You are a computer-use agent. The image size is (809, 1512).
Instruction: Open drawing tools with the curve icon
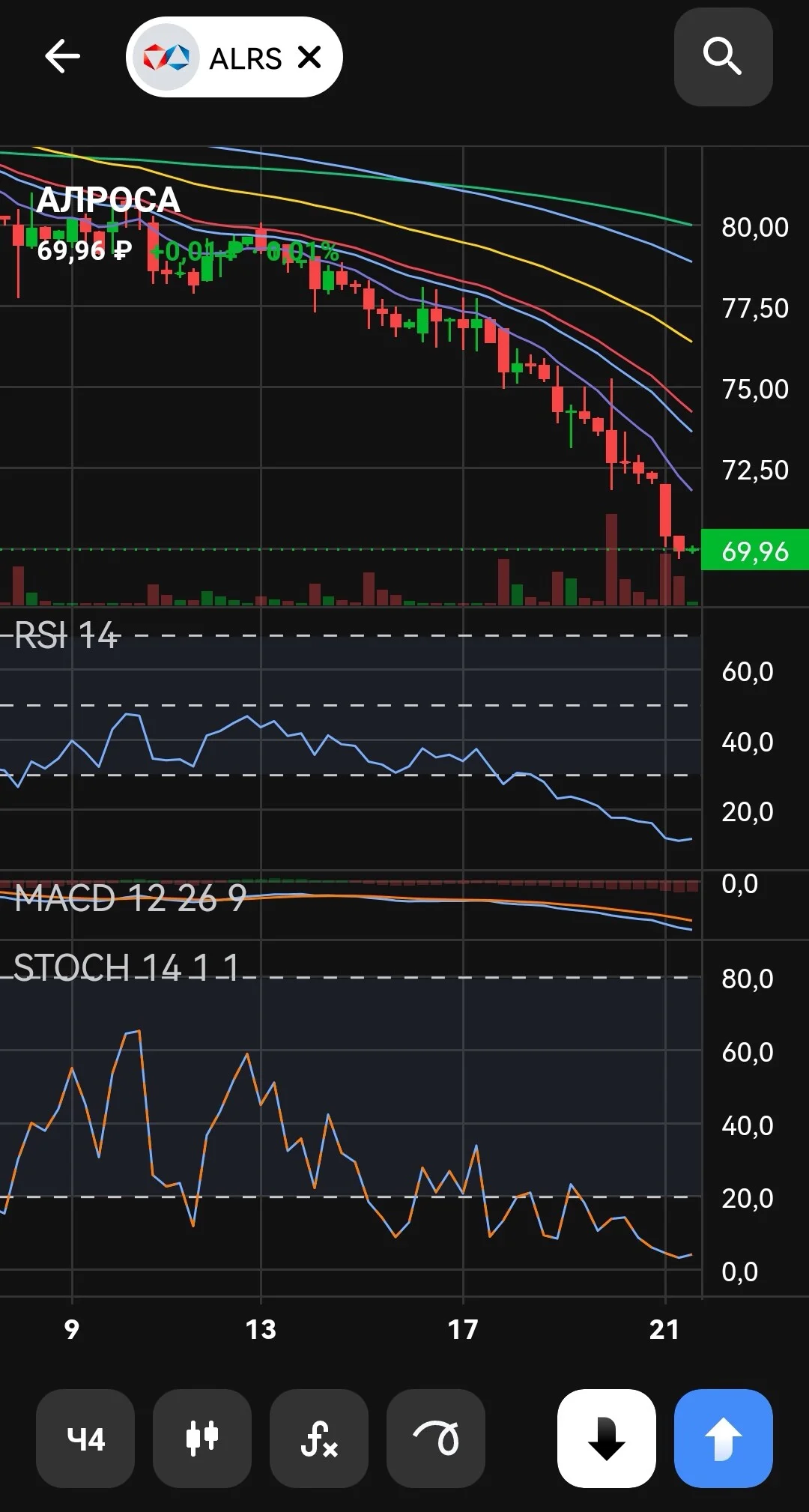tap(436, 1439)
